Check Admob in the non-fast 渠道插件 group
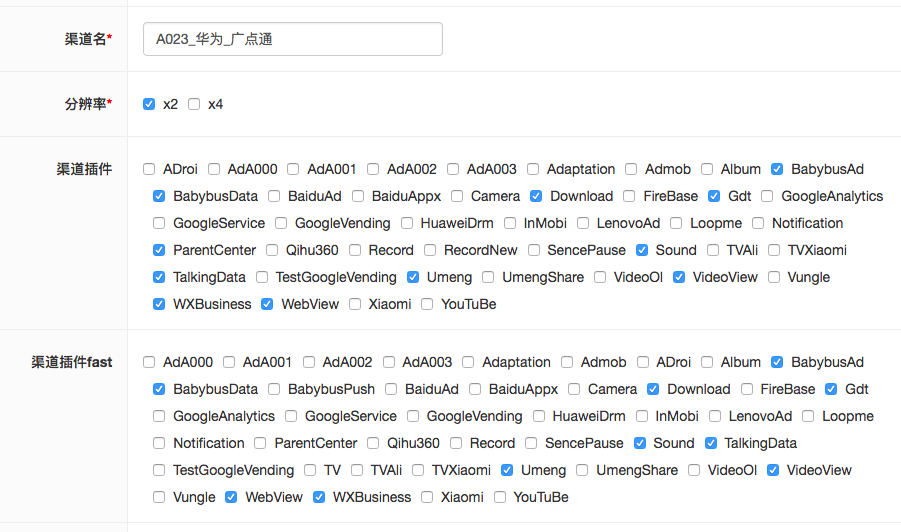Image resolution: width=901 pixels, height=532 pixels. pos(631,169)
